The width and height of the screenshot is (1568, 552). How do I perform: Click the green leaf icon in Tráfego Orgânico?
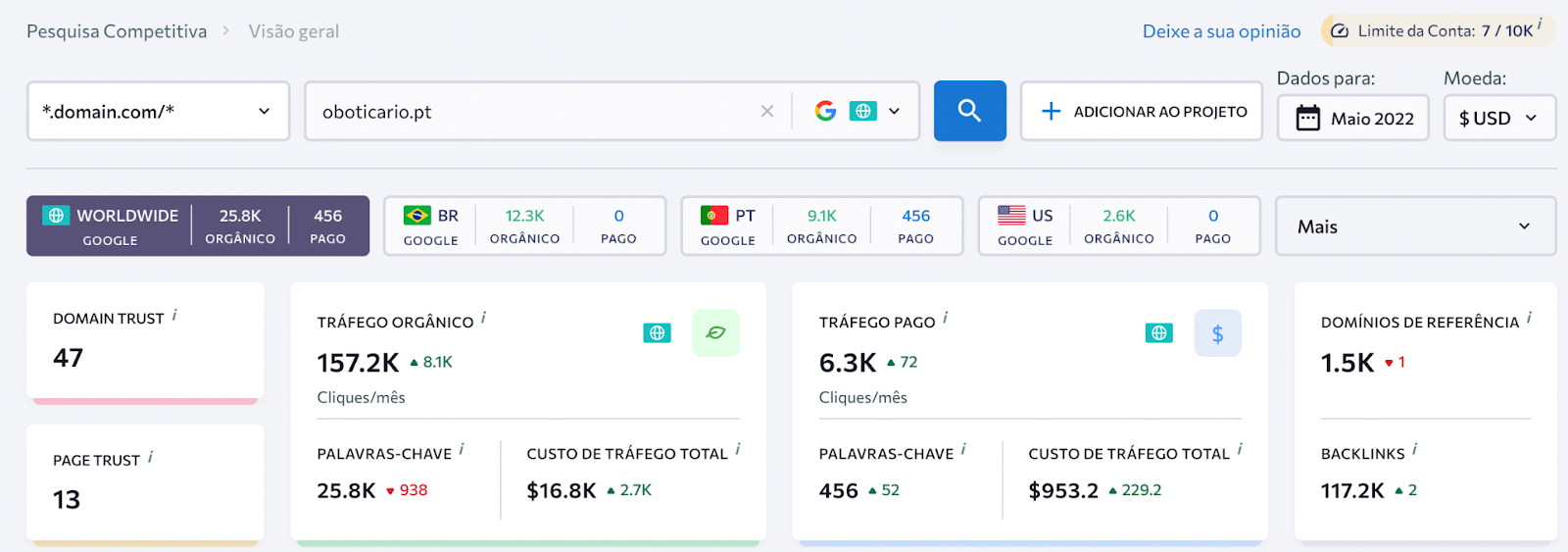pyautogui.click(x=715, y=332)
